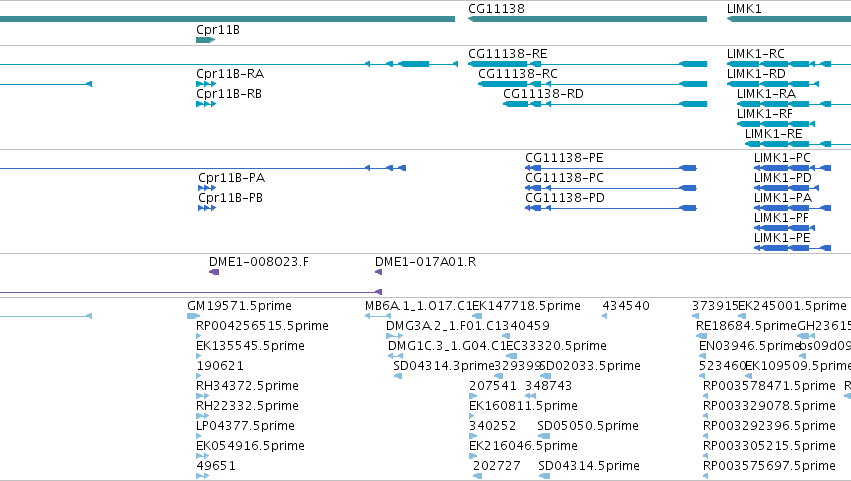Click the 49651 feature label
The height and width of the screenshot is (481, 851).
click(215, 466)
